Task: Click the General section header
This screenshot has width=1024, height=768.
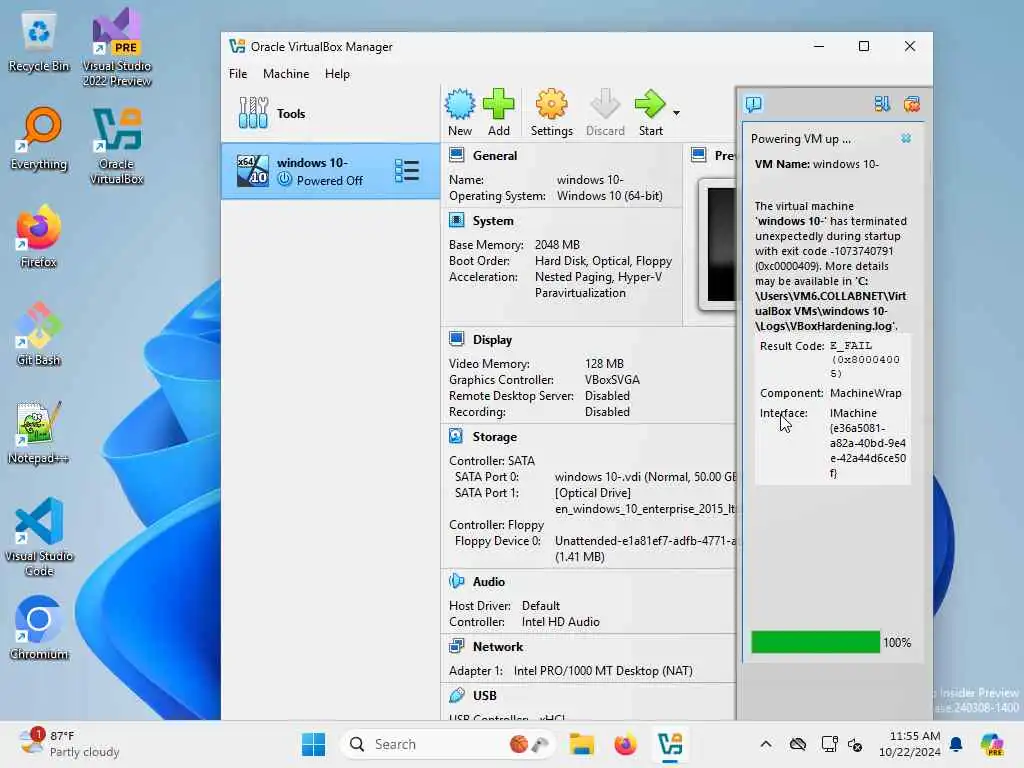Action: point(494,155)
